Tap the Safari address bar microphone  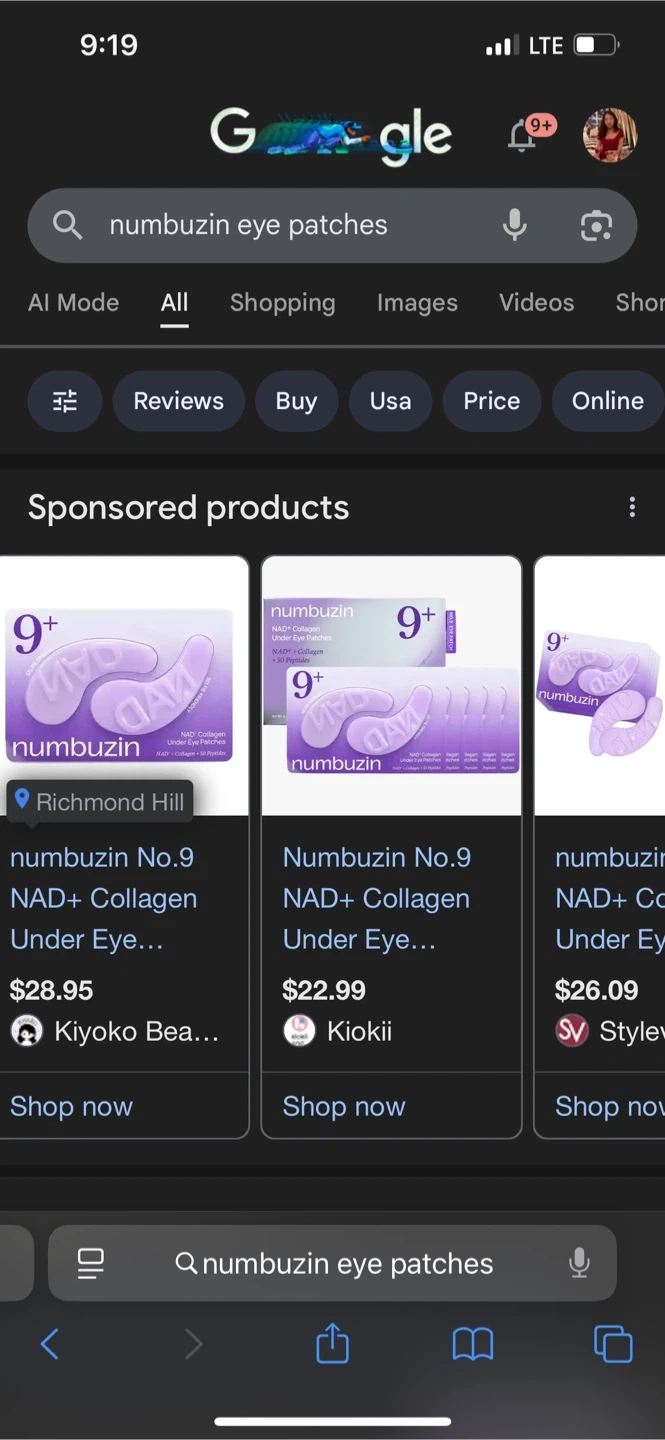(x=579, y=1264)
